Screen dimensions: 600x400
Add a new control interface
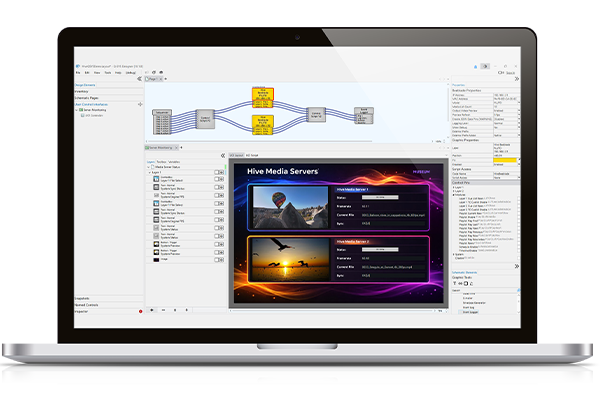(x=140, y=104)
